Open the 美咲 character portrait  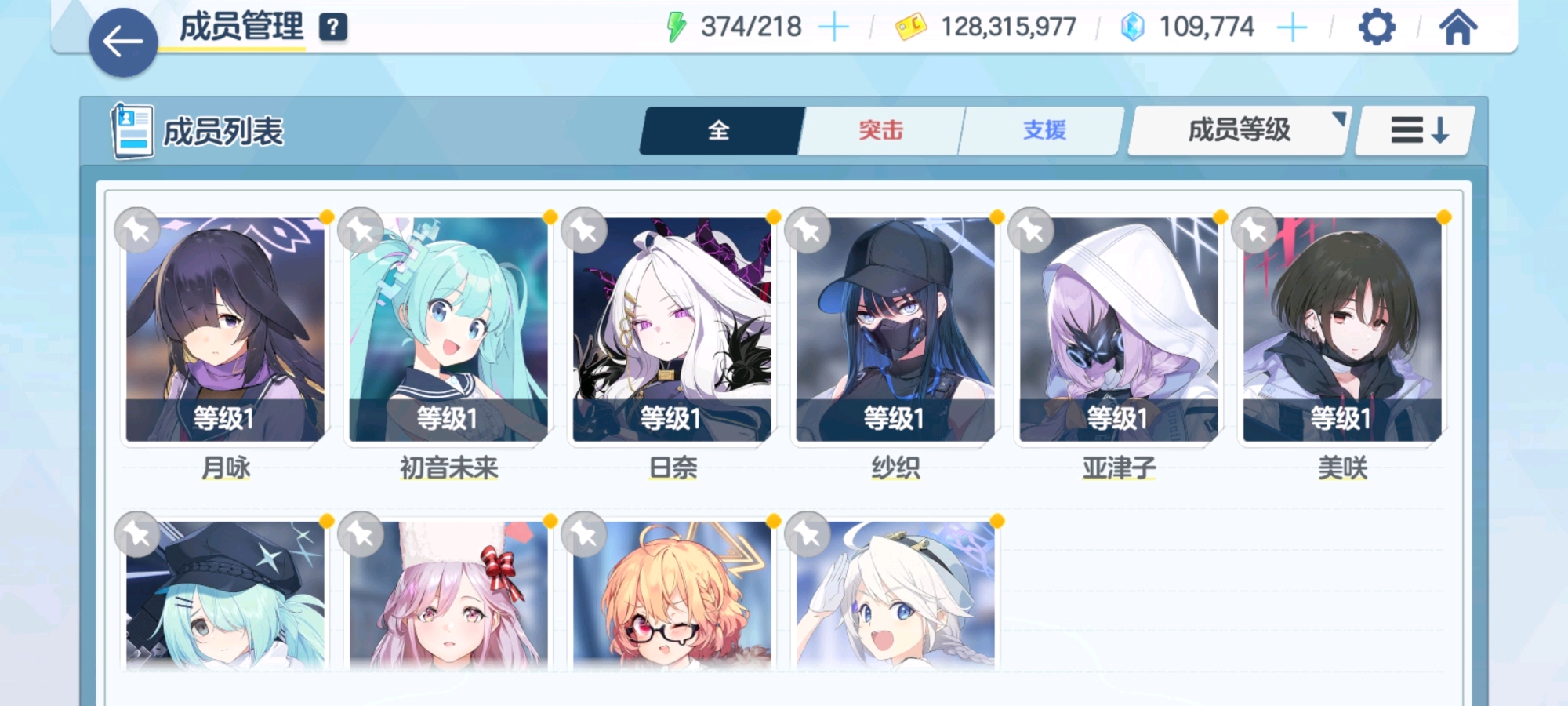1342,329
